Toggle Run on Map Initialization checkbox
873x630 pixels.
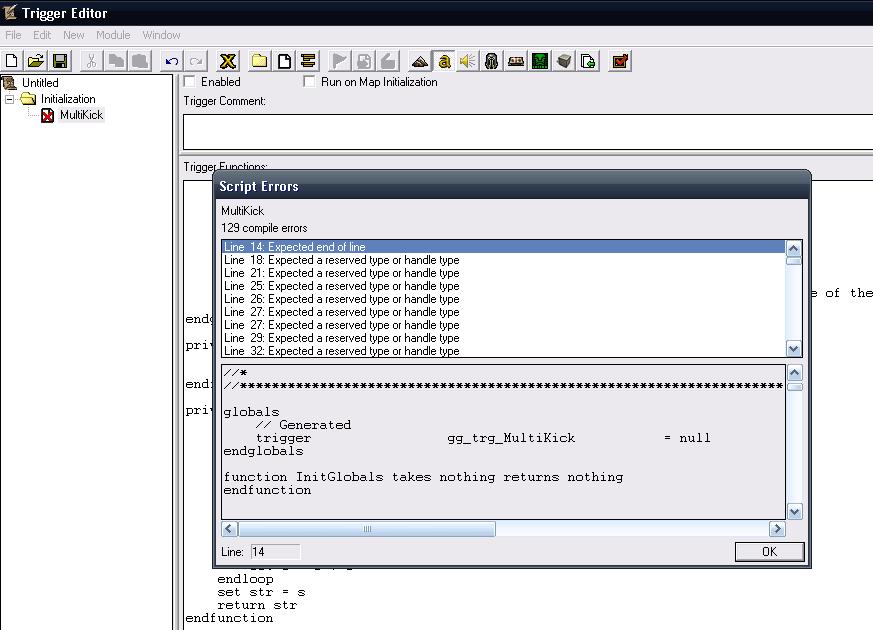310,82
